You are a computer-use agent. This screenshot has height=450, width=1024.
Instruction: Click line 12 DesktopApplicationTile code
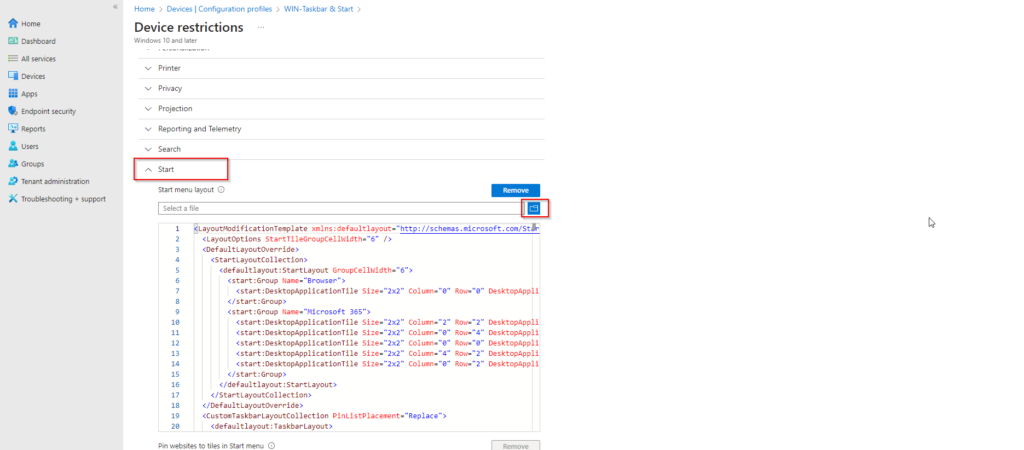(x=387, y=343)
